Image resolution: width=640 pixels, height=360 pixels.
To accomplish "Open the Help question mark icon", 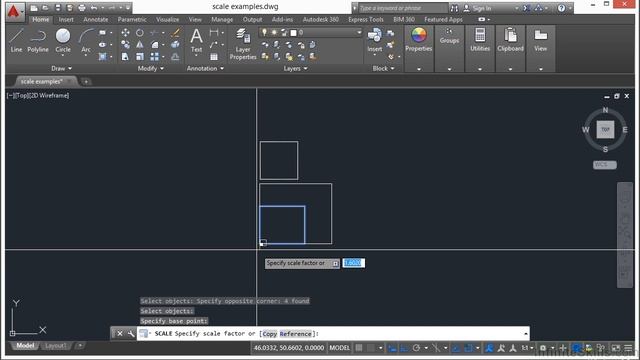I will click(562, 8).
